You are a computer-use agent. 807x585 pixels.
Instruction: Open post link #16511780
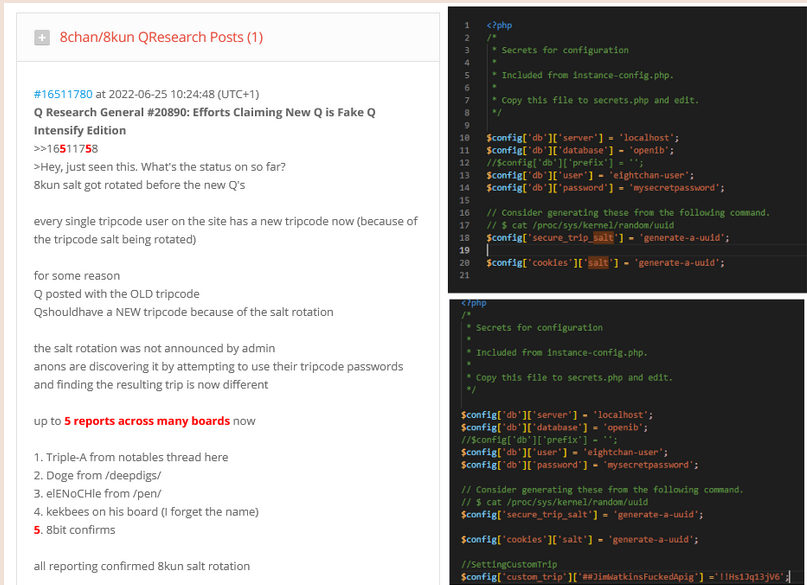63,94
